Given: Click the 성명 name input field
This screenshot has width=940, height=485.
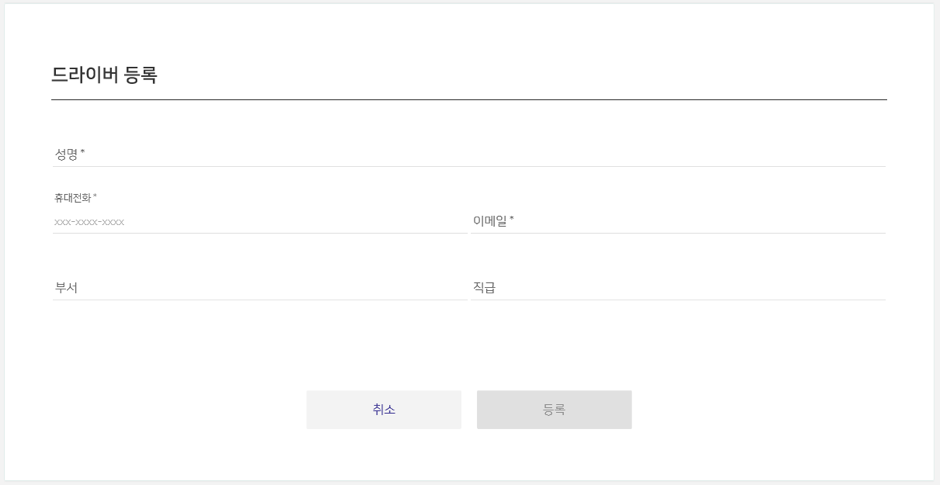Looking at the screenshot, I should 469,155.
